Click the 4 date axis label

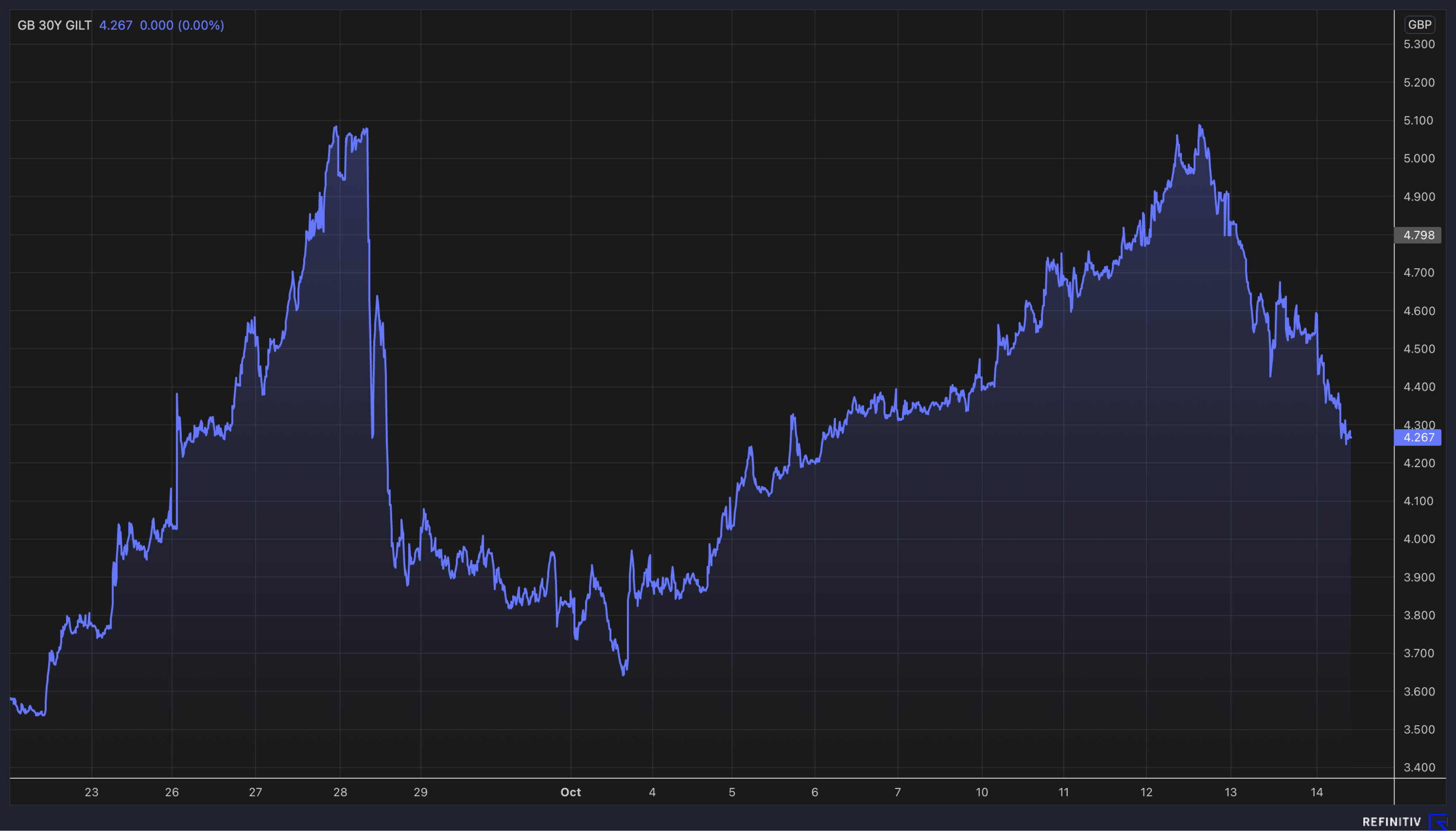tap(652, 792)
